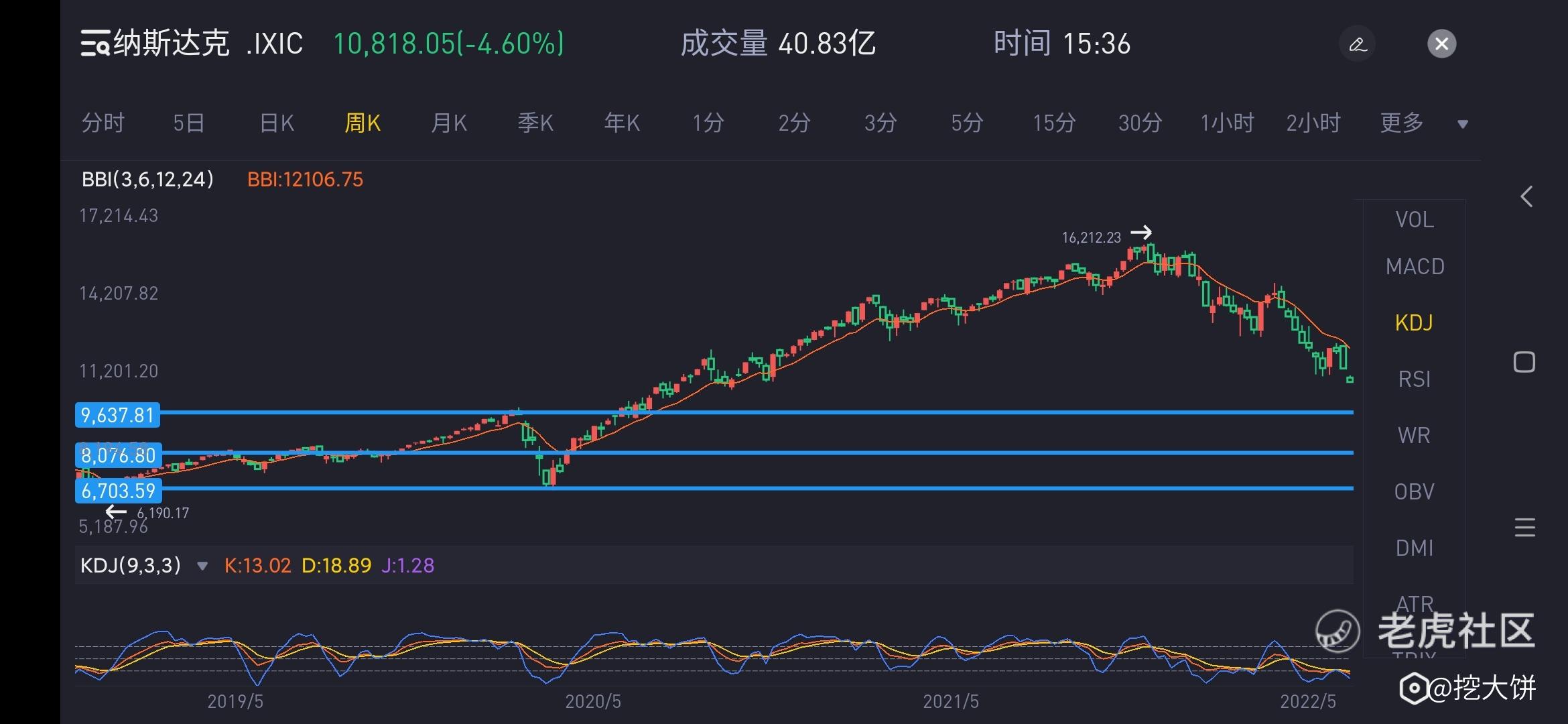Screen dimensions: 1568x724
Task: Switch to 3分 minute chart
Action: coord(880,123)
